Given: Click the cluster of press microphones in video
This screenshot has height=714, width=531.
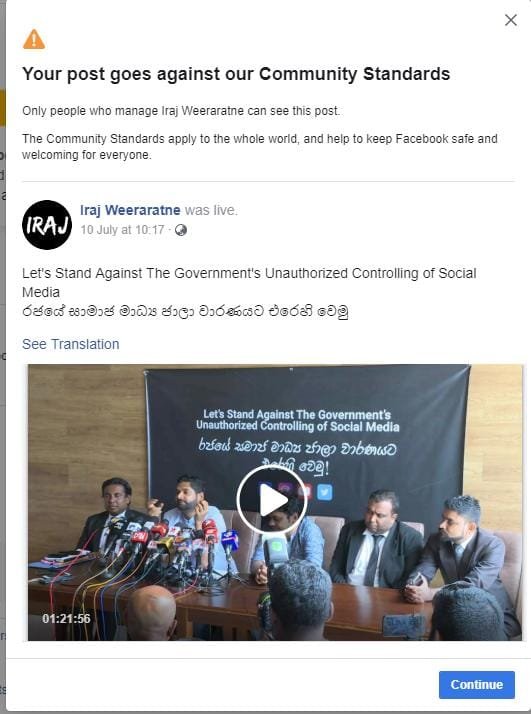Looking at the screenshot, I should point(171,546).
